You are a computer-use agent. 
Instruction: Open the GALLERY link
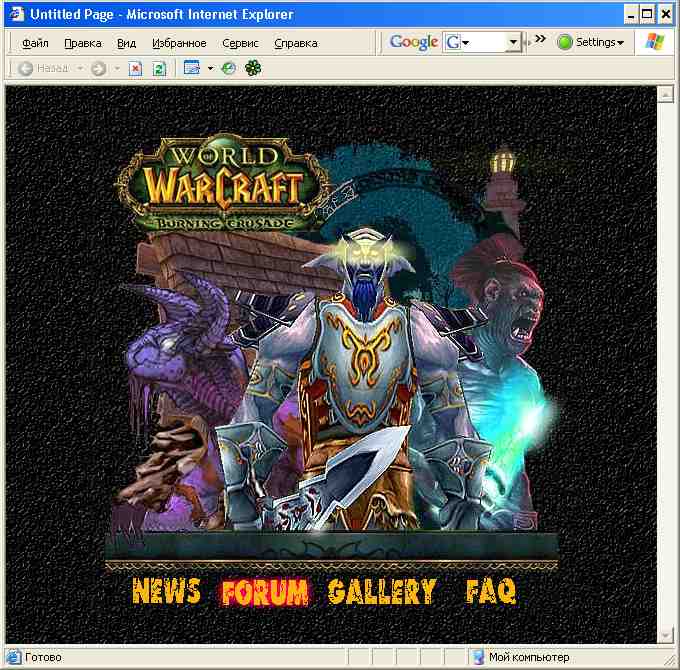pos(382,592)
